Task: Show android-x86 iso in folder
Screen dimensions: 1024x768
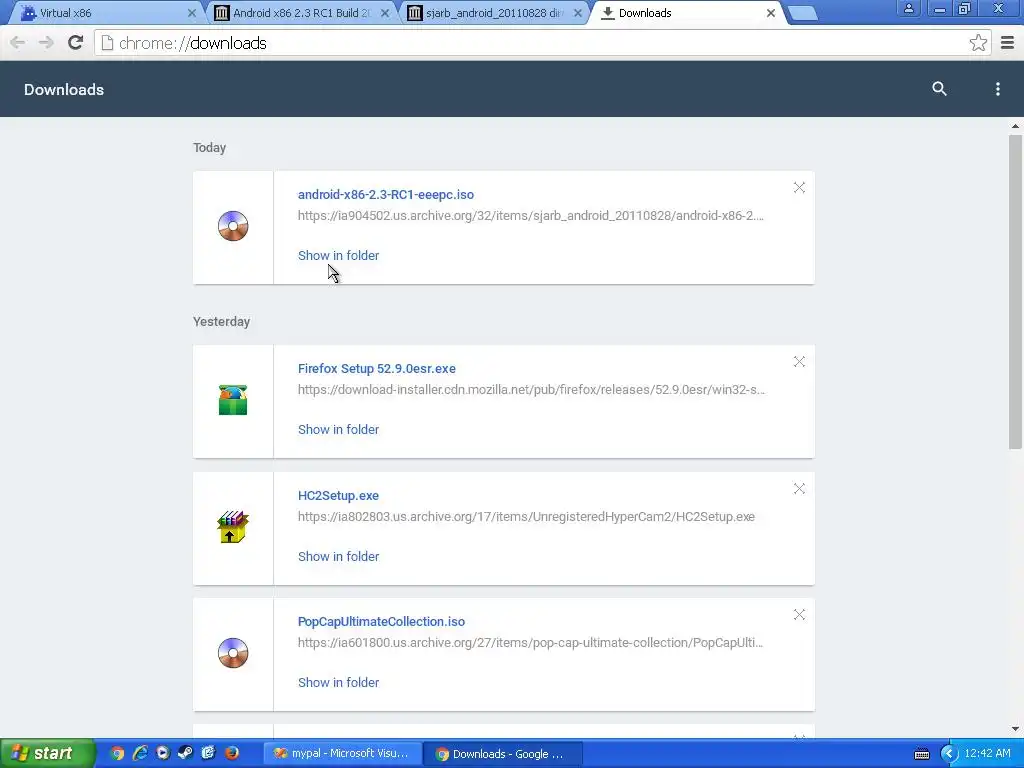Action: click(x=338, y=255)
